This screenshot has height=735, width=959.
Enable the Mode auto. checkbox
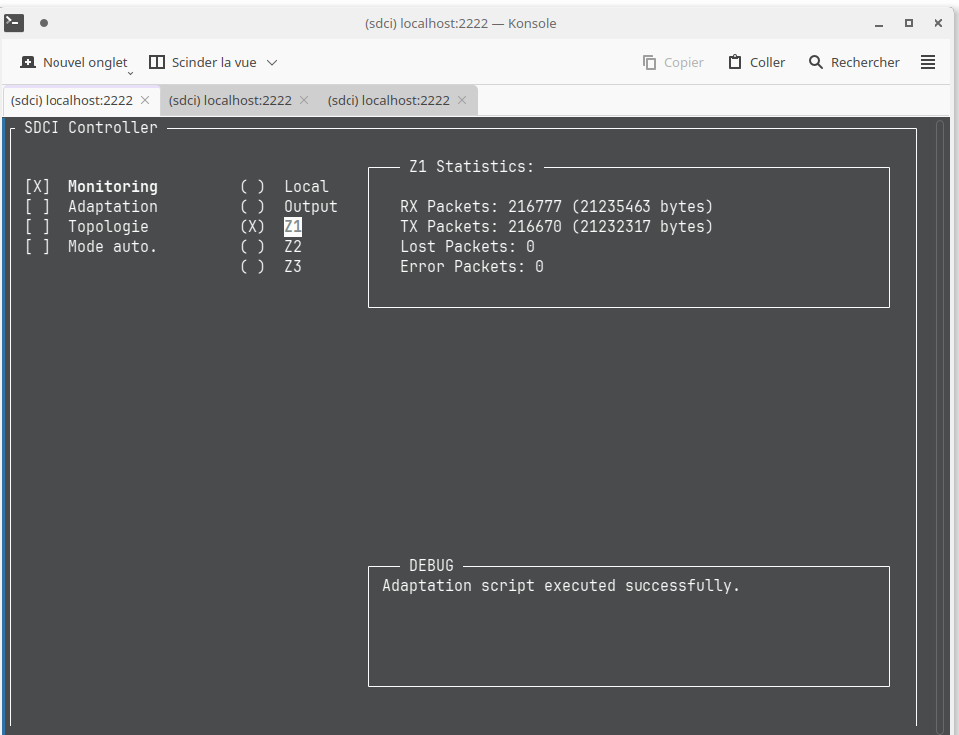(x=37, y=247)
